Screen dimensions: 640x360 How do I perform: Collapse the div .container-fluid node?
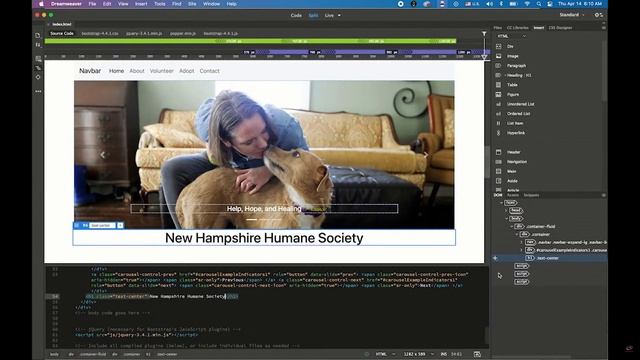pyautogui.click(x=512, y=227)
